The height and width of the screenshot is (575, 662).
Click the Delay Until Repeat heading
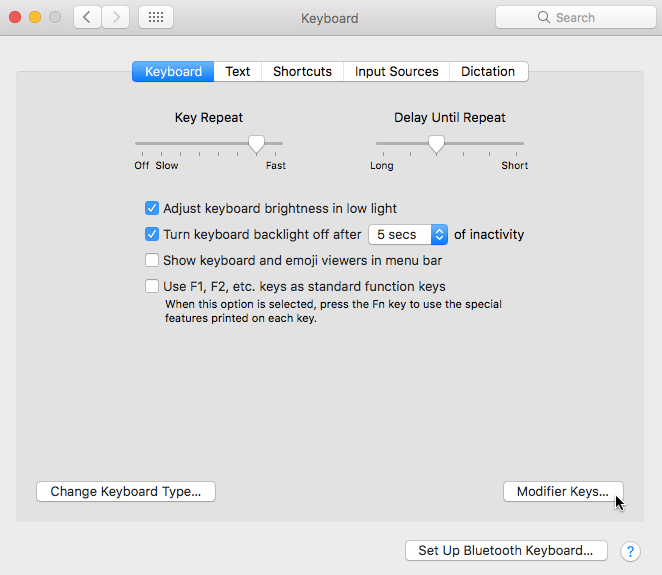click(450, 117)
